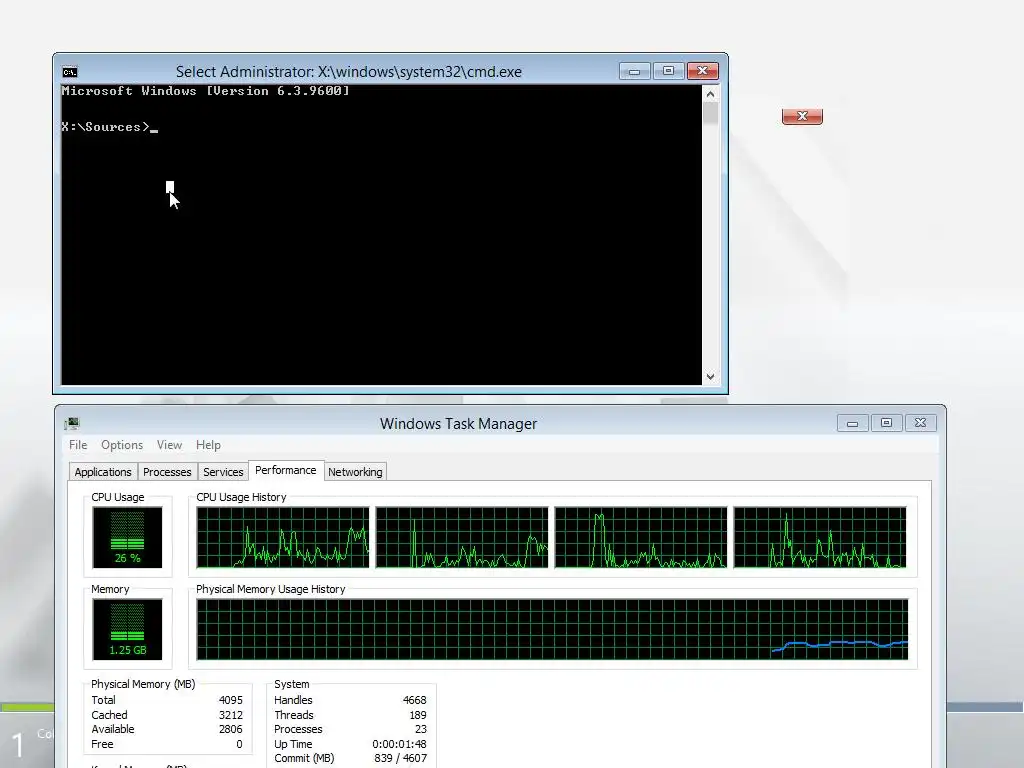Click the Memory 1.25 GB meter
This screenshot has height=768, width=1024.
tap(127, 630)
